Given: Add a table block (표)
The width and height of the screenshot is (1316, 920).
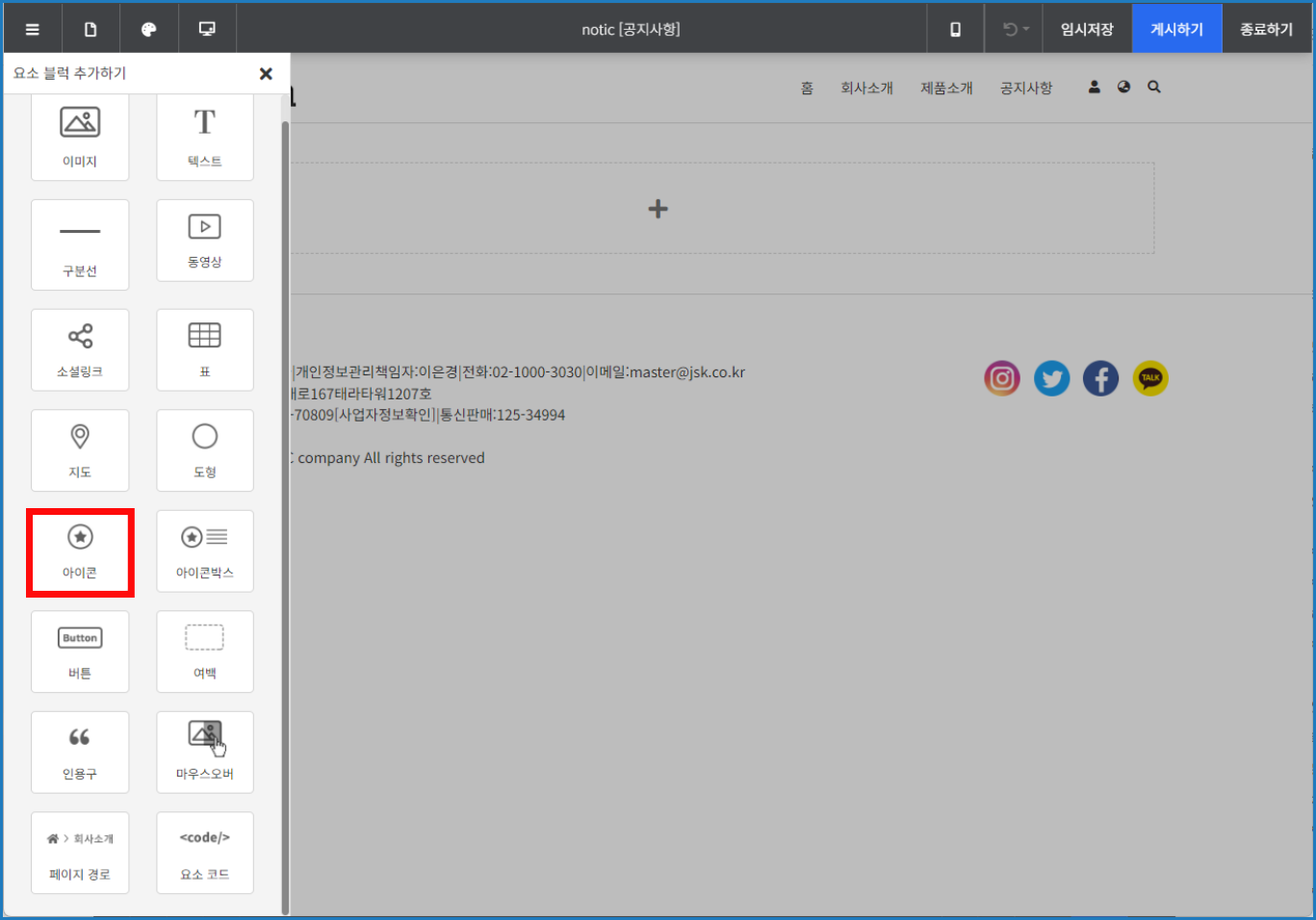Looking at the screenshot, I should pyautogui.click(x=205, y=349).
